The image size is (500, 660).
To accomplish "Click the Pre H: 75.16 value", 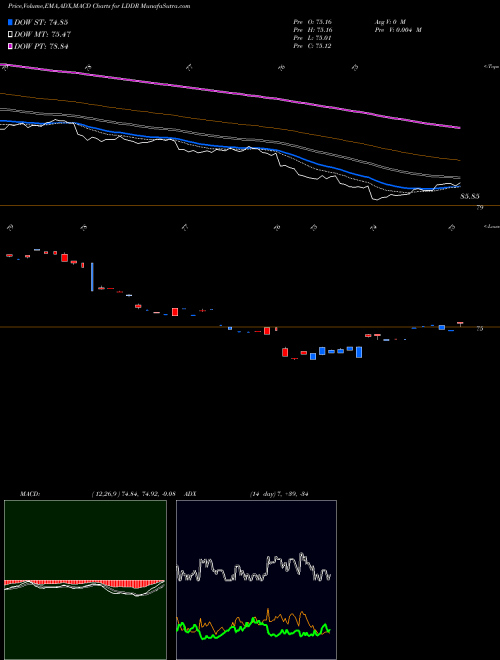I will [x=313, y=30].
